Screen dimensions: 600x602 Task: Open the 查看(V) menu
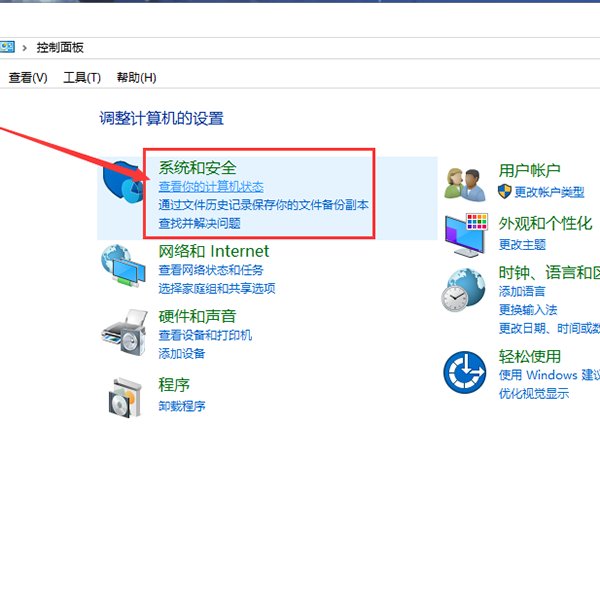tap(28, 78)
